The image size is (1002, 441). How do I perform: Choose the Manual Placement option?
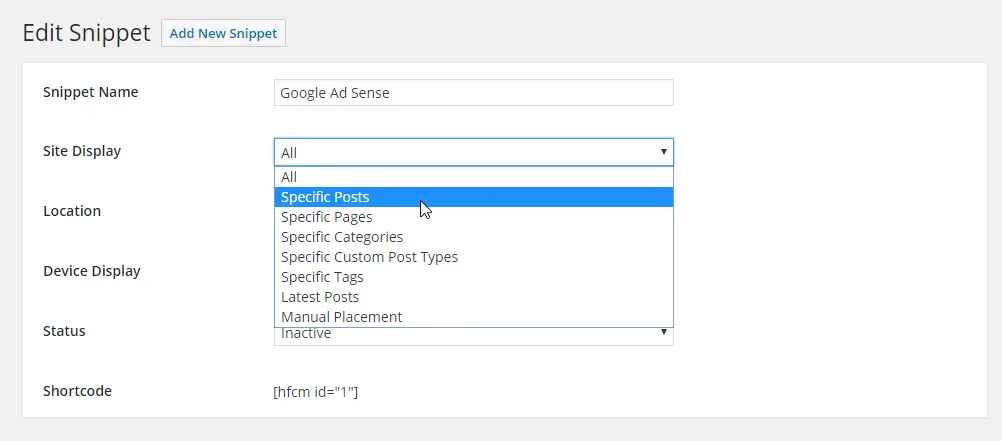[474, 316]
